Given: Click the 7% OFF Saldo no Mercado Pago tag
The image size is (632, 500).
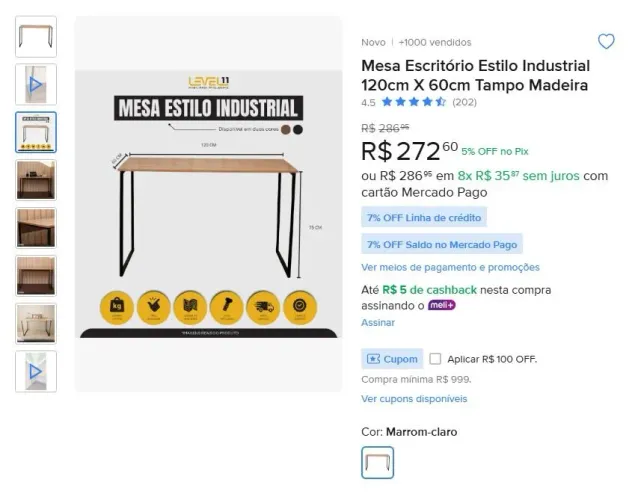Looking at the screenshot, I should tap(442, 244).
